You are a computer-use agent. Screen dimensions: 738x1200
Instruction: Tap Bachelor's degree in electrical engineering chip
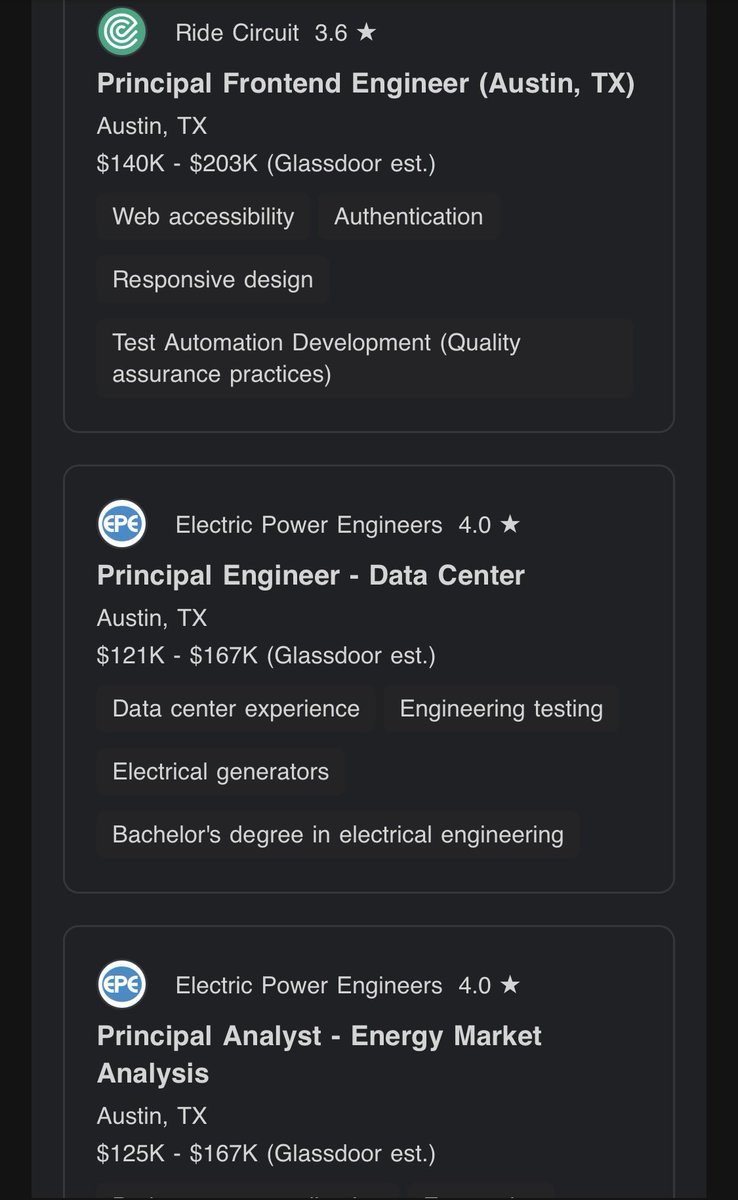[x=338, y=834]
